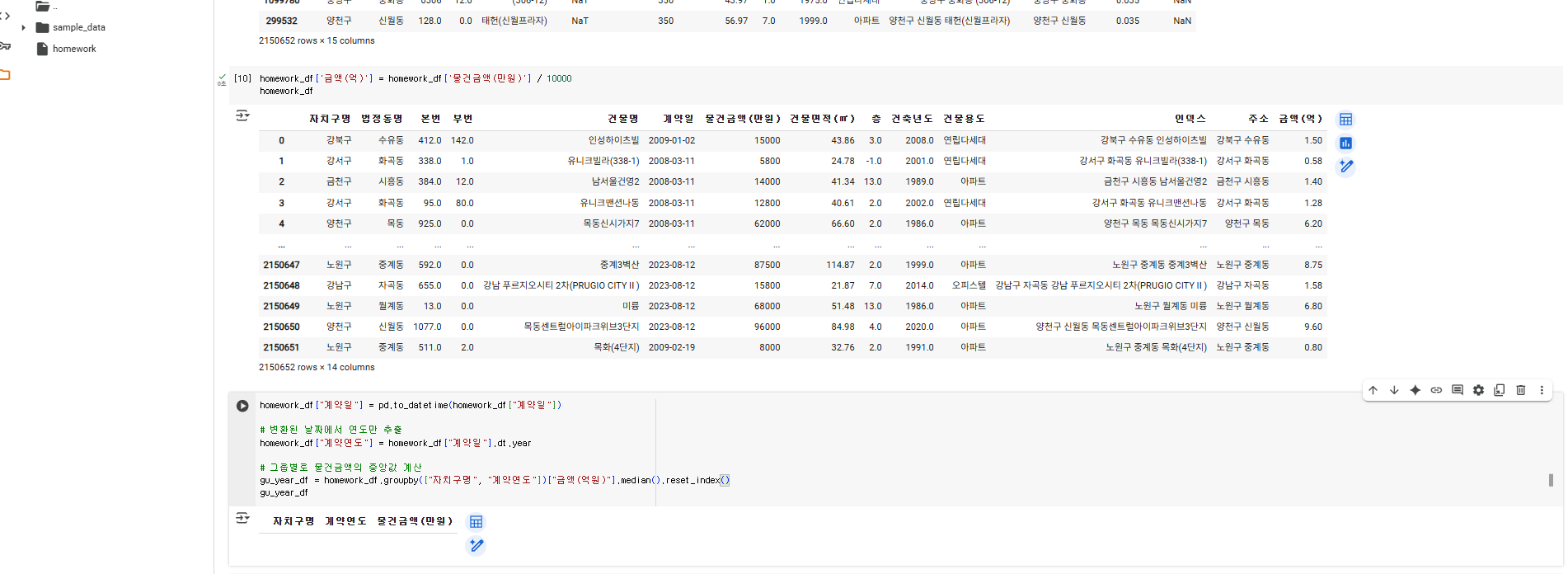
Task: Generate code with gu_year_df magic pen
Action: [x=476, y=545]
